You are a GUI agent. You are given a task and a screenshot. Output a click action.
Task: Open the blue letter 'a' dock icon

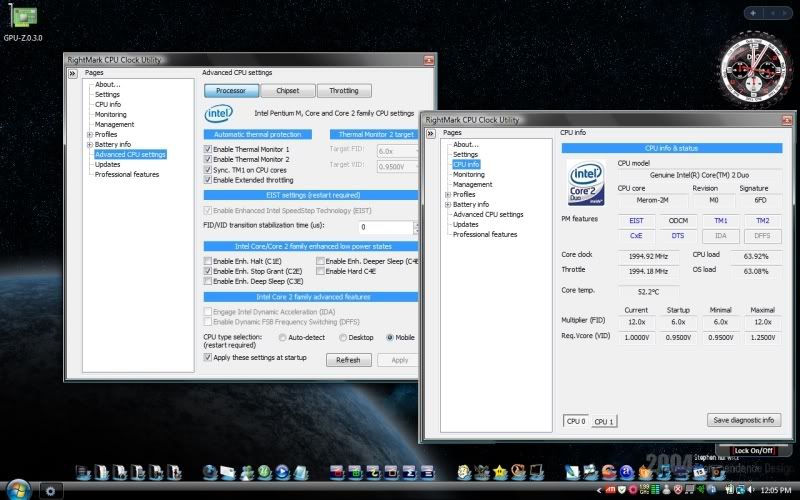click(x=627, y=472)
